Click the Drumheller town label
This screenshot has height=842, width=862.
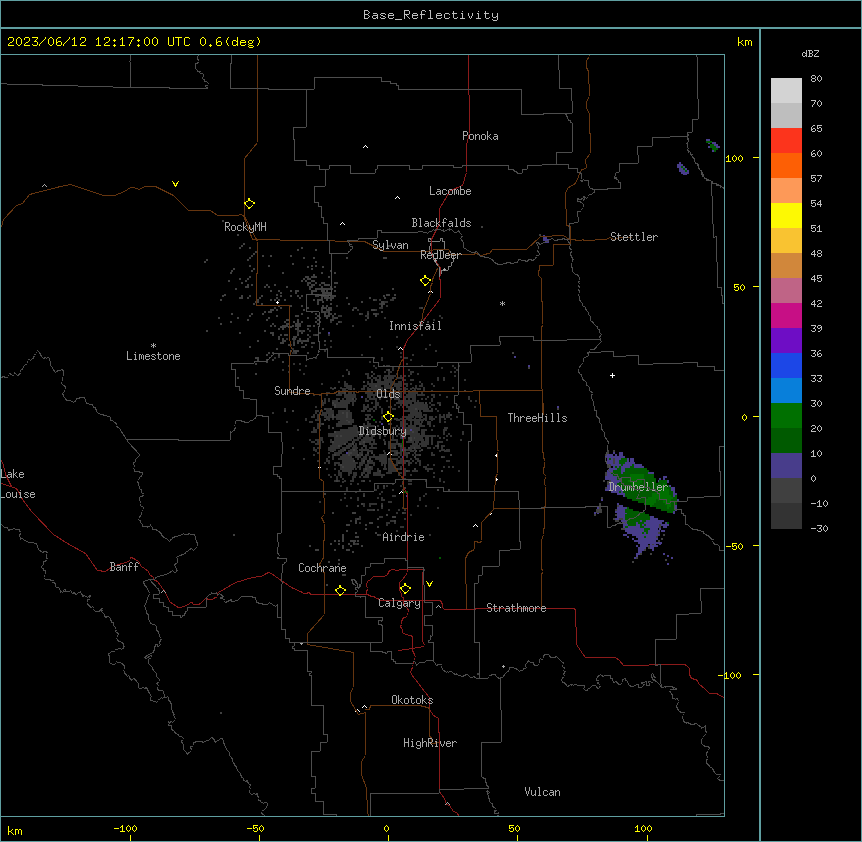[x=638, y=487]
